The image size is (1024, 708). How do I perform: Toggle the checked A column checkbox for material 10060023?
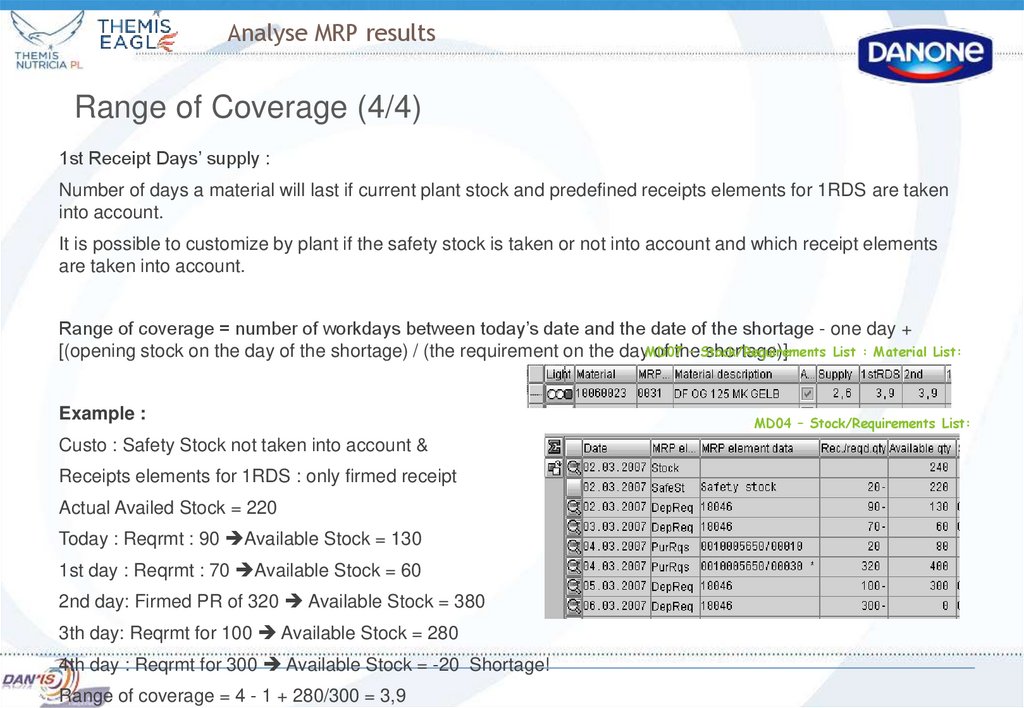click(x=807, y=391)
